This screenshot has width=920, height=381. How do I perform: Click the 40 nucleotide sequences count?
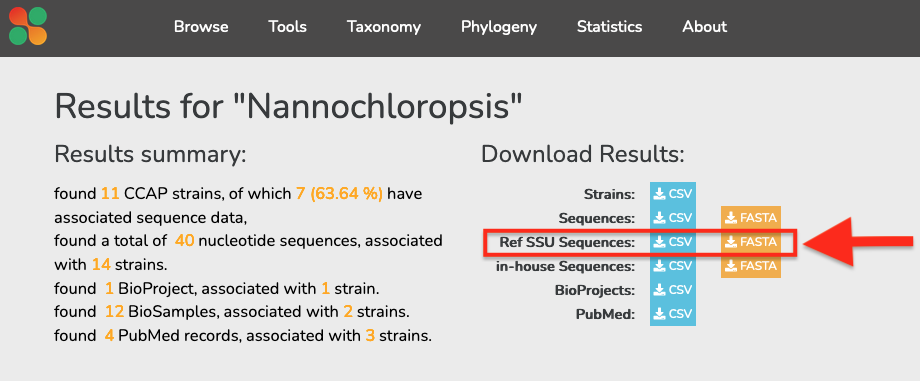click(x=184, y=241)
